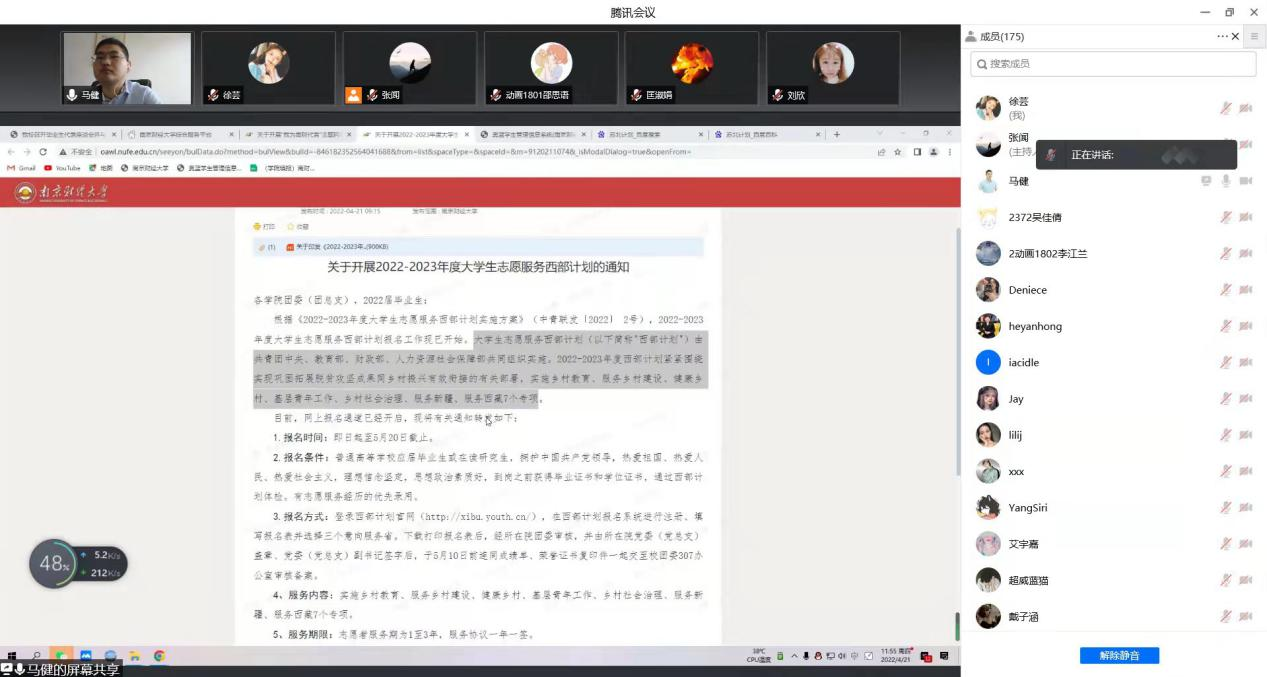Click the magnifier icon in member search box
Image resolution: width=1267 pixels, height=677 pixels.
(981, 64)
